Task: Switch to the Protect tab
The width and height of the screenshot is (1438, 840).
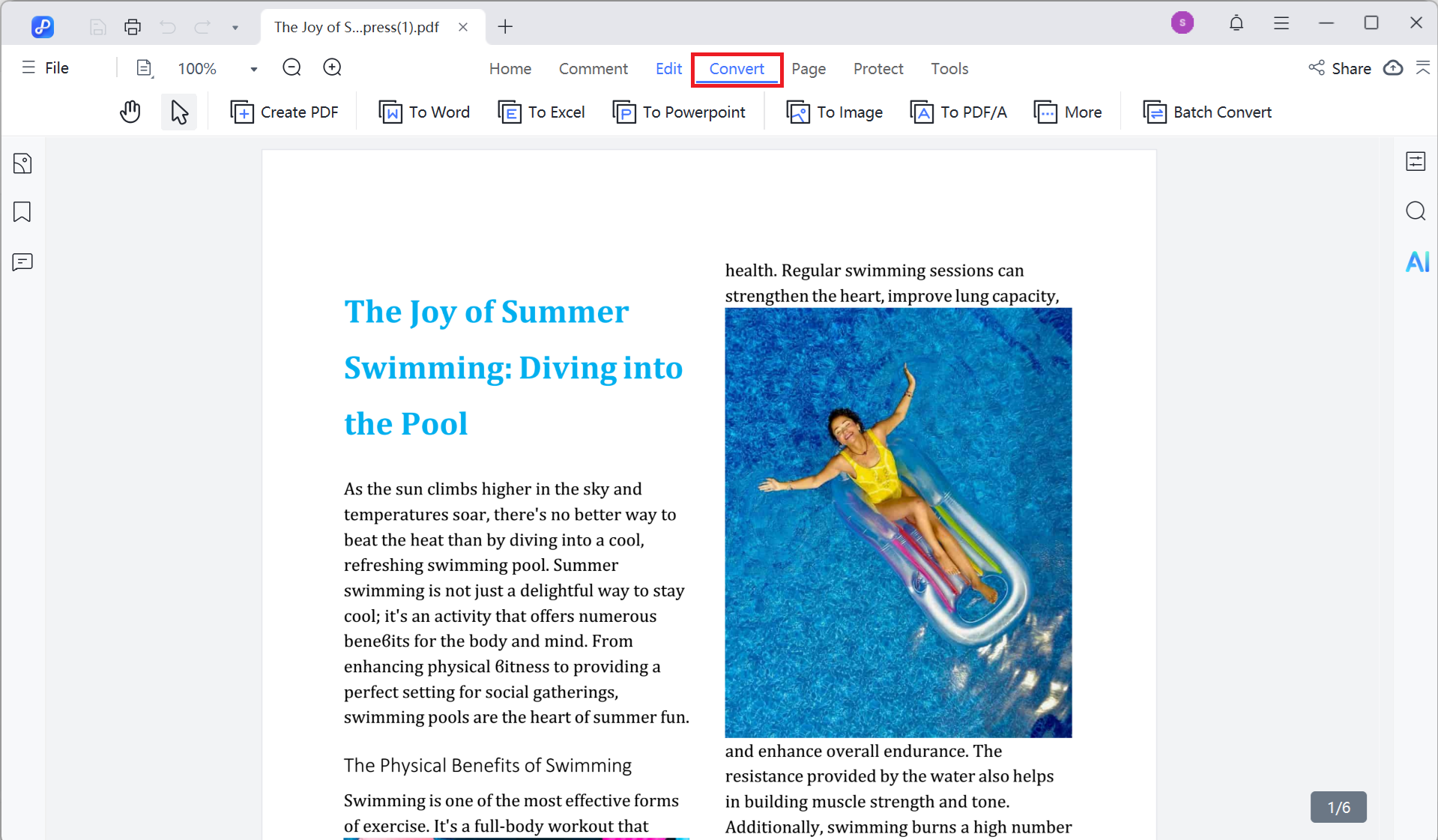Action: coord(877,68)
